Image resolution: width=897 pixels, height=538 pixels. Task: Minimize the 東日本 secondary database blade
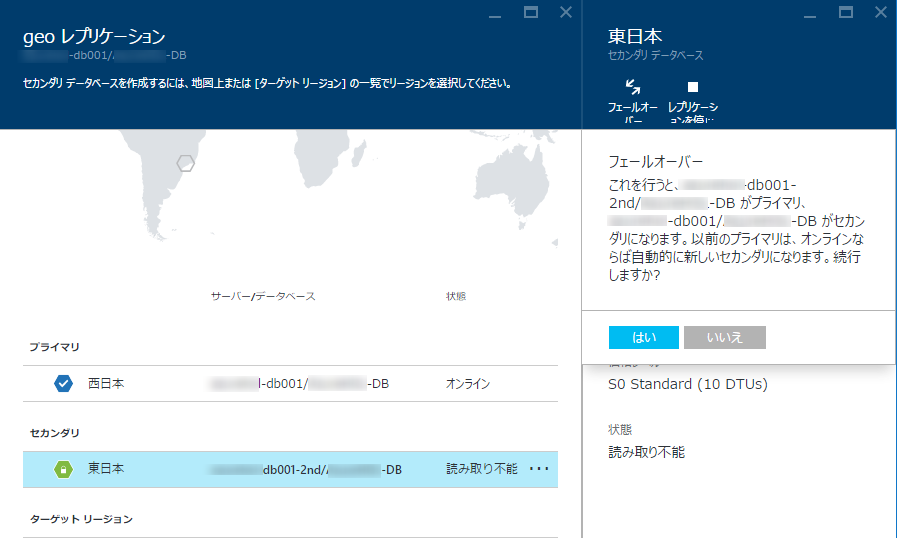[812, 14]
